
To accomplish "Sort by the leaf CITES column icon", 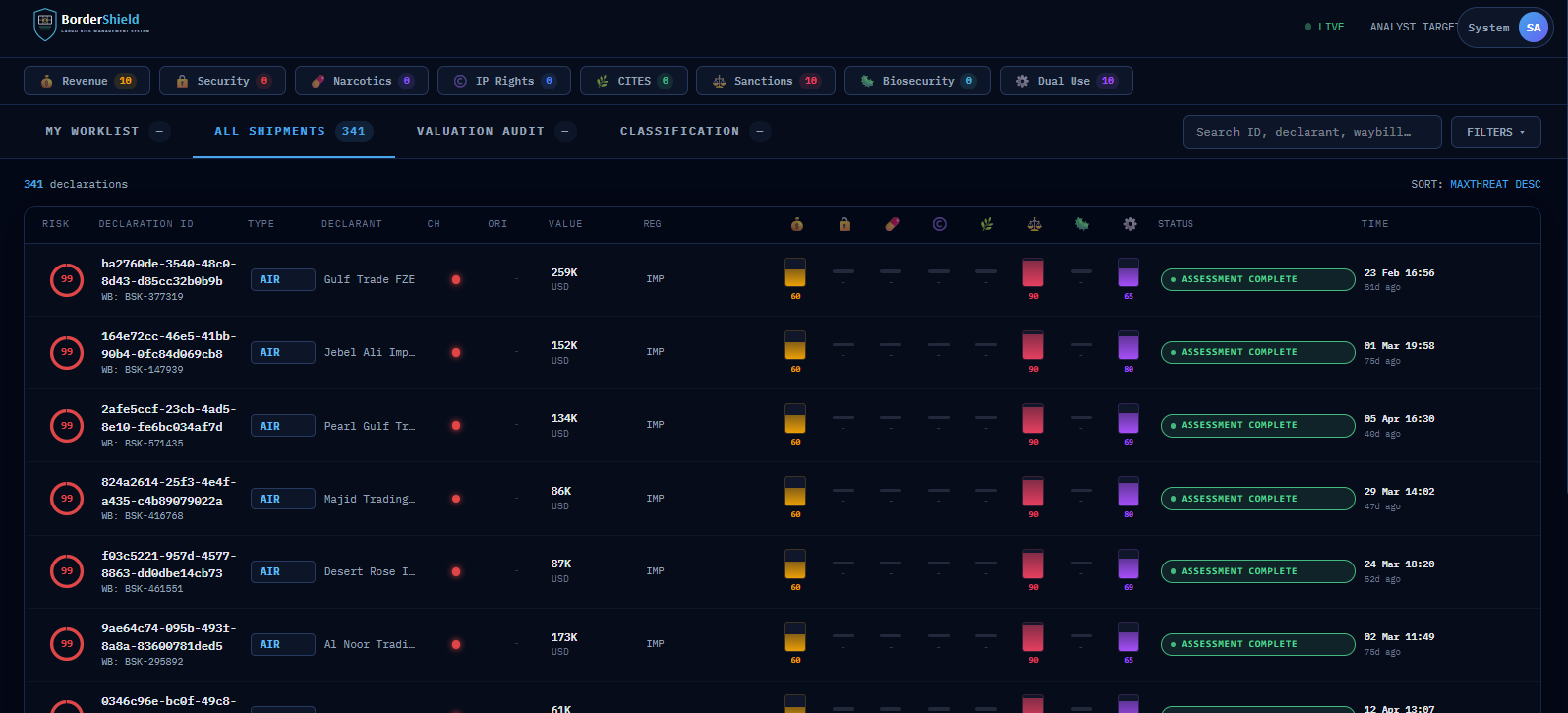I will click(x=987, y=224).
